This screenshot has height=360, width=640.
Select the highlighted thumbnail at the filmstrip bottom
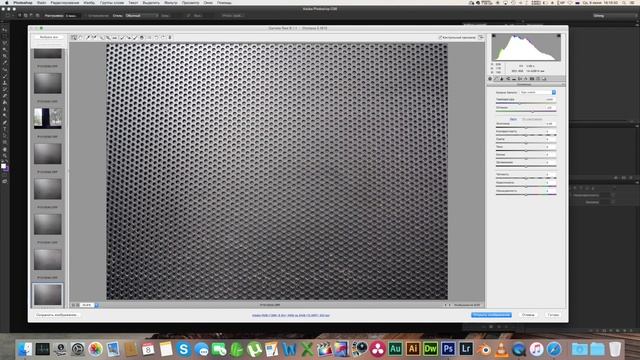coord(48,295)
